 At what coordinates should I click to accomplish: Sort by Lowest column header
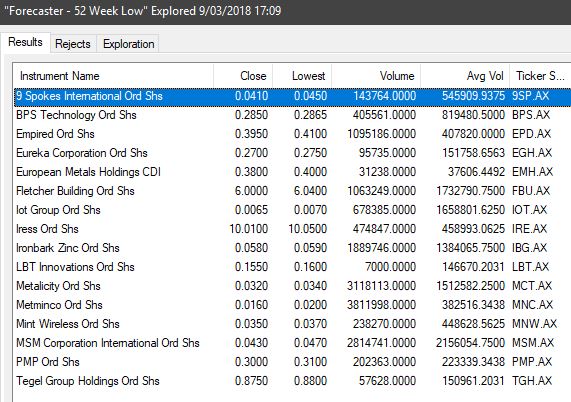(302, 76)
